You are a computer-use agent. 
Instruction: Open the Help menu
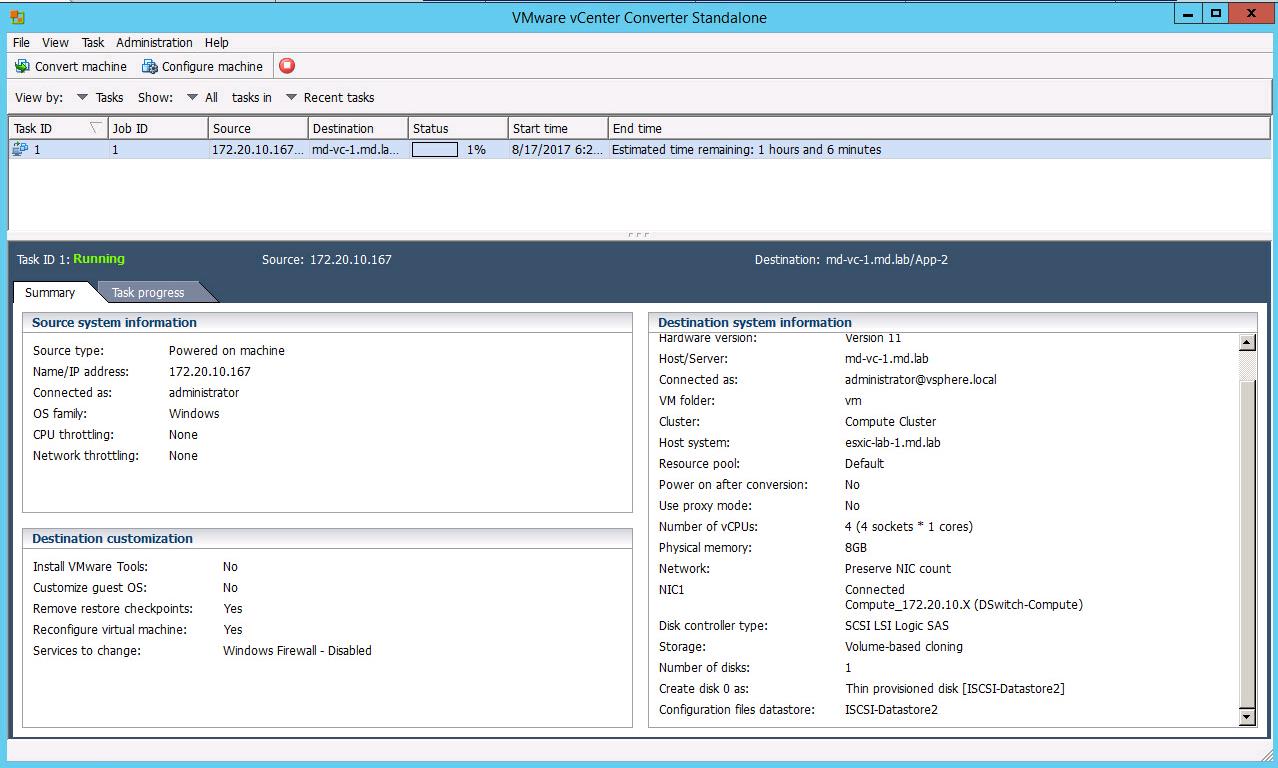(x=216, y=42)
